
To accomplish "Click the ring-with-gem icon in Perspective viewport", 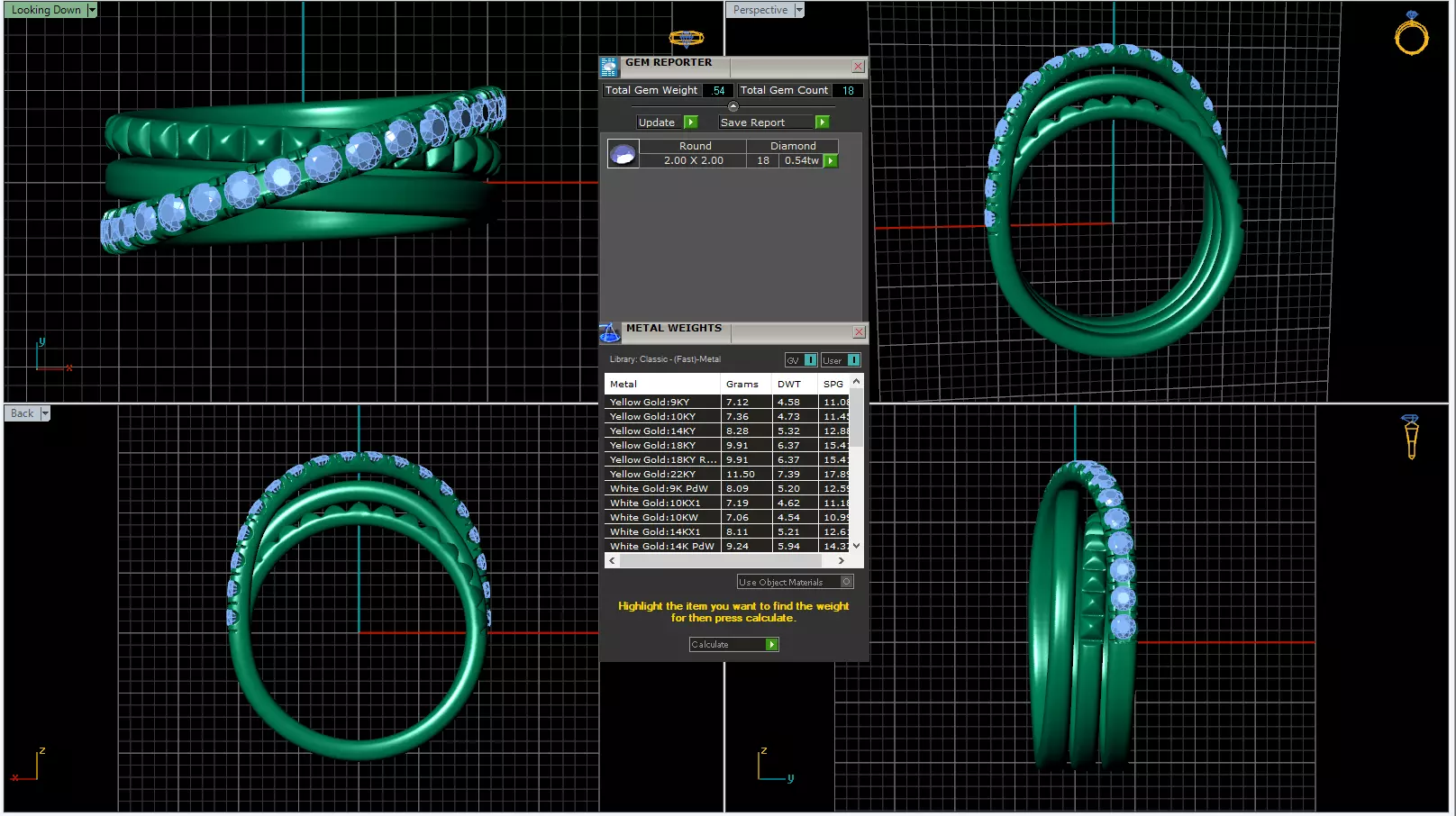I will pos(1411,33).
